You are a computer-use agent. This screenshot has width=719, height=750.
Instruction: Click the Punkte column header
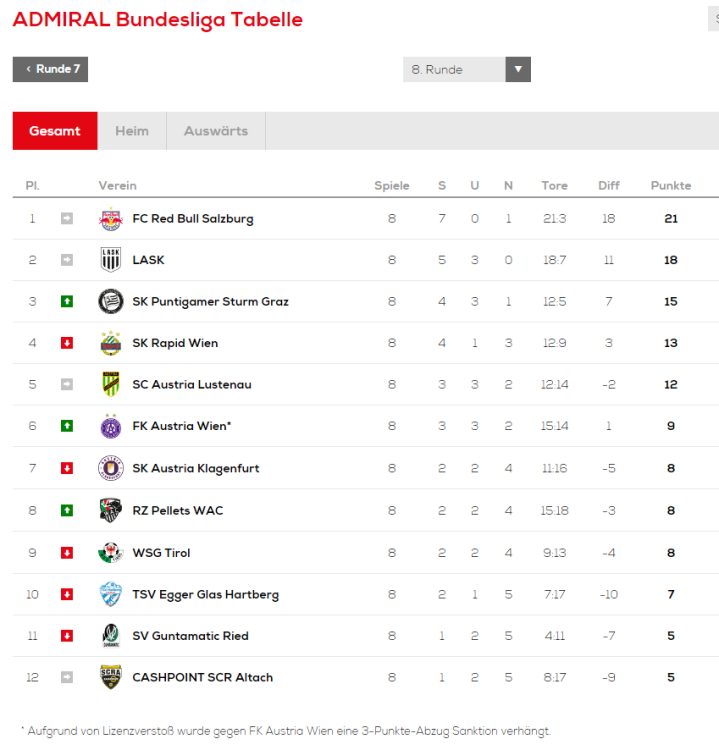pyautogui.click(x=670, y=186)
